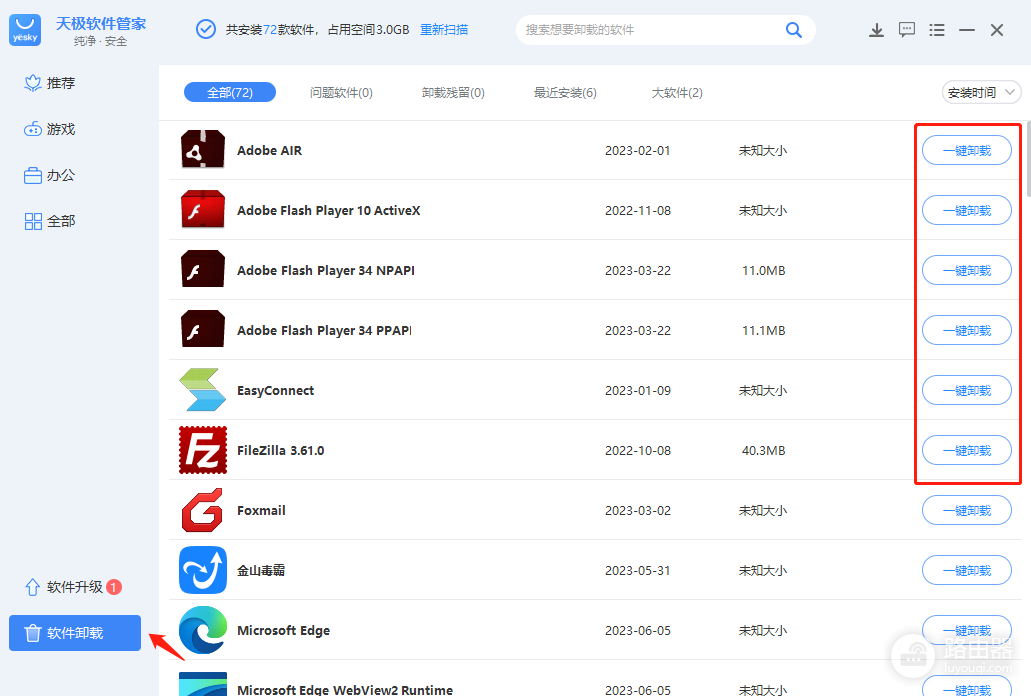Click the Adobe AIR application icon
This screenshot has height=696, width=1031.
pyautogui.click(x=203, y=149)
